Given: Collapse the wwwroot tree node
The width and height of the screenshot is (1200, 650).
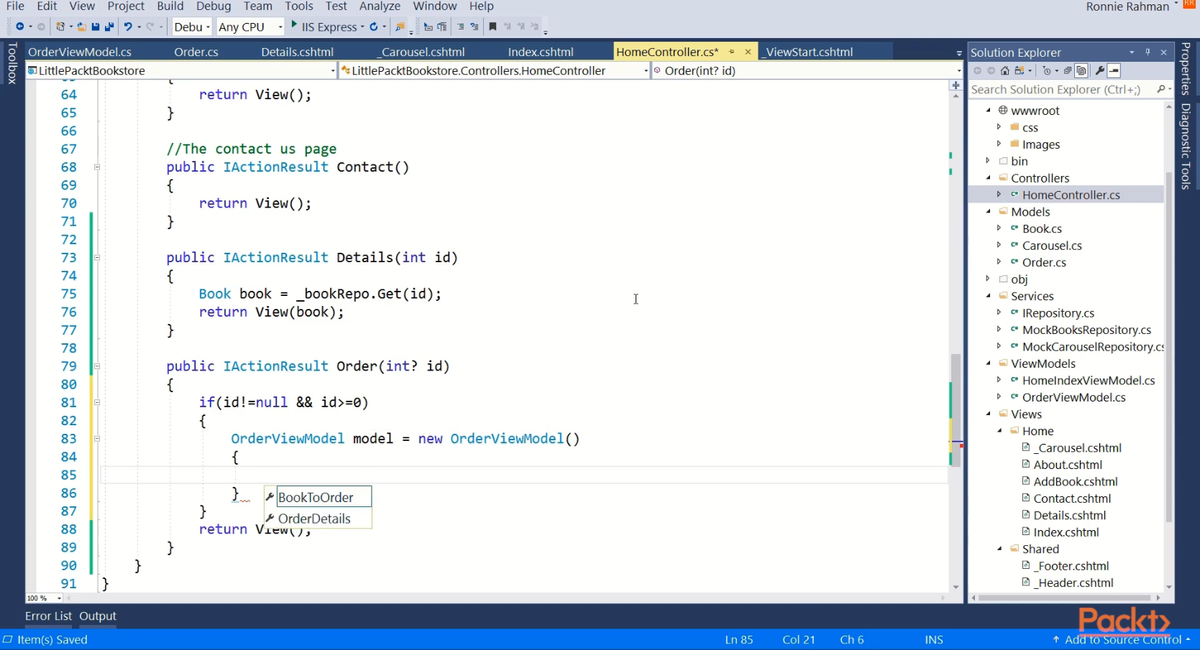Looking at the screenshot, I should 989,110.
